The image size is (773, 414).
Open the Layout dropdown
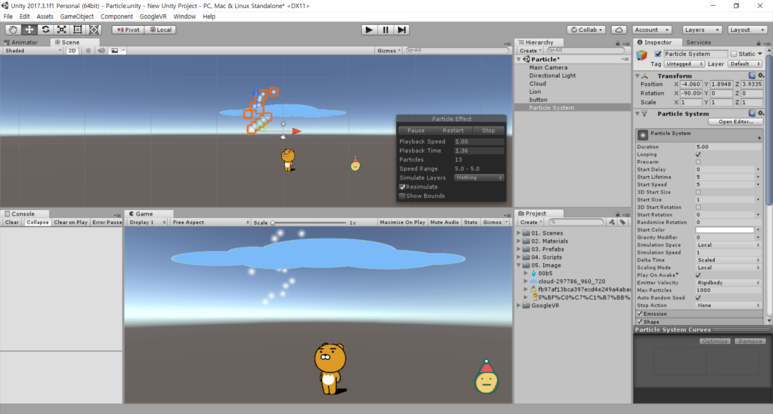click(x=746, y=30)
